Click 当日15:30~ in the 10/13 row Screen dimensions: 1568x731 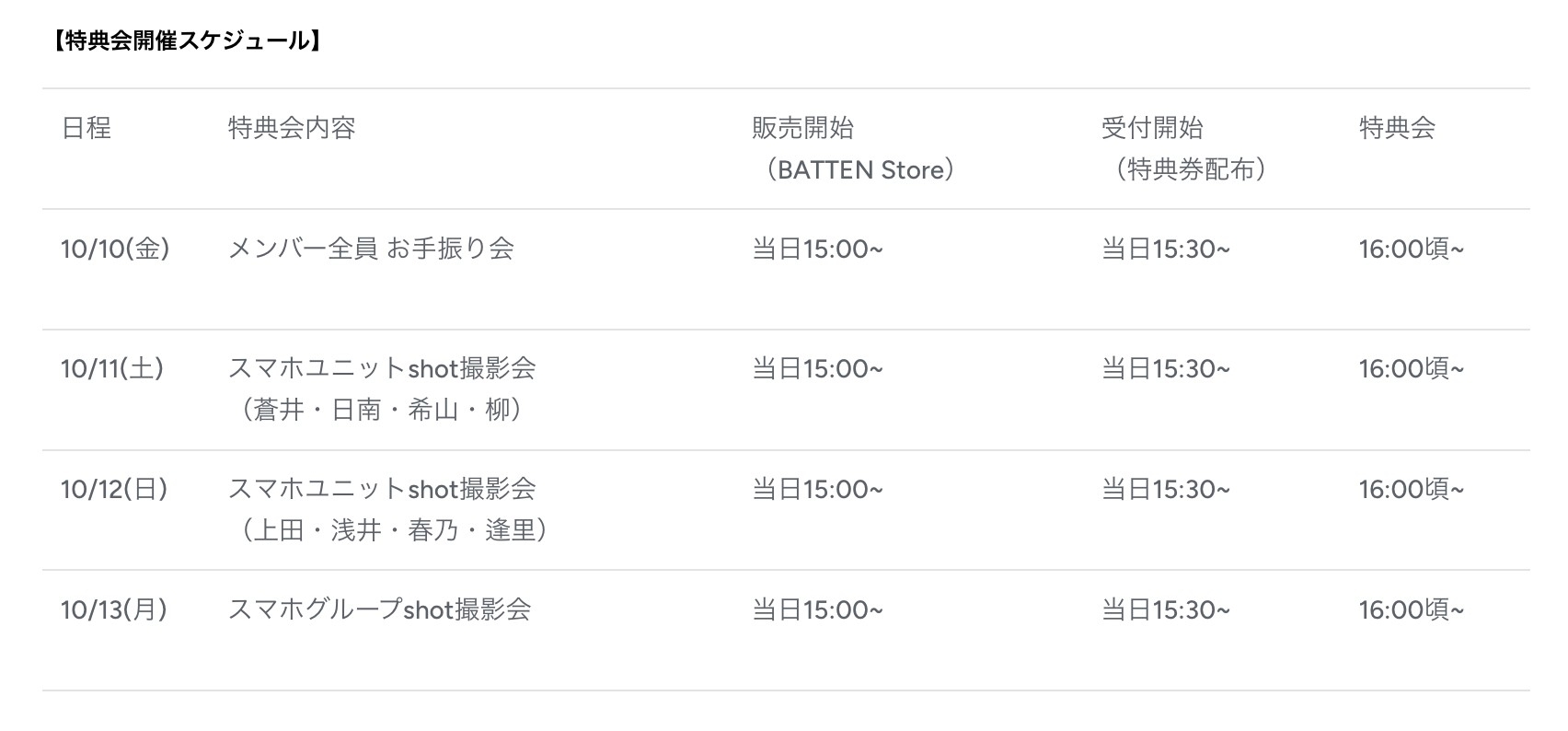click(x=1165, y=609)
